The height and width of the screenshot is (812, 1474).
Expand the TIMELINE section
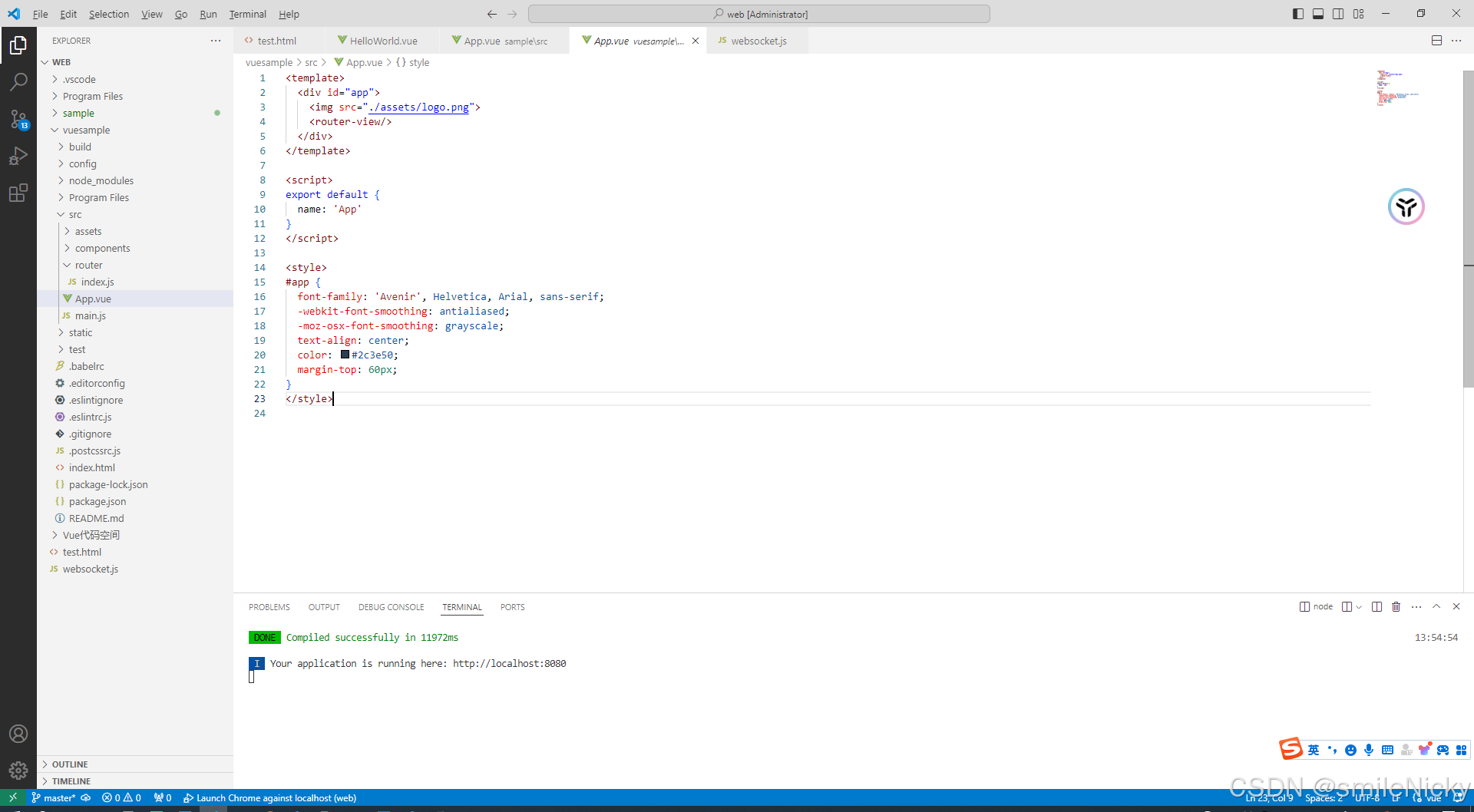click(x=135, y=781)
